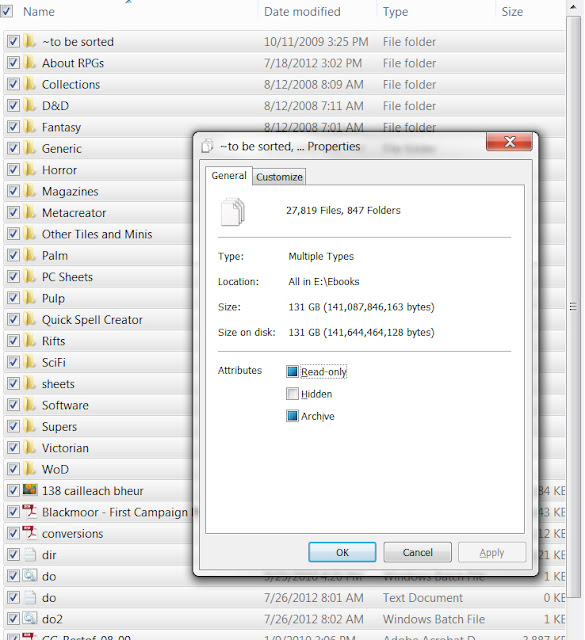Uncheck the checkbox for sheets folder
585x640 pixels.
tap(13, 383)
